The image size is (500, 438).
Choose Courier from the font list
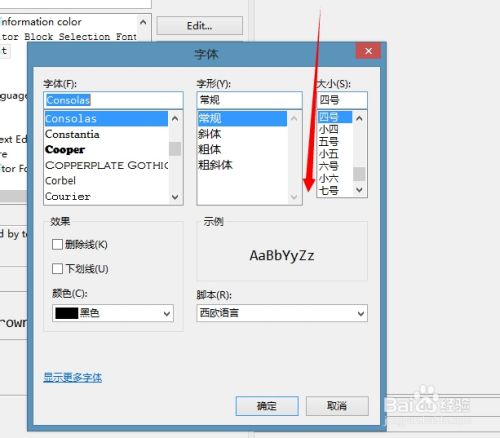tap(68, 196)
